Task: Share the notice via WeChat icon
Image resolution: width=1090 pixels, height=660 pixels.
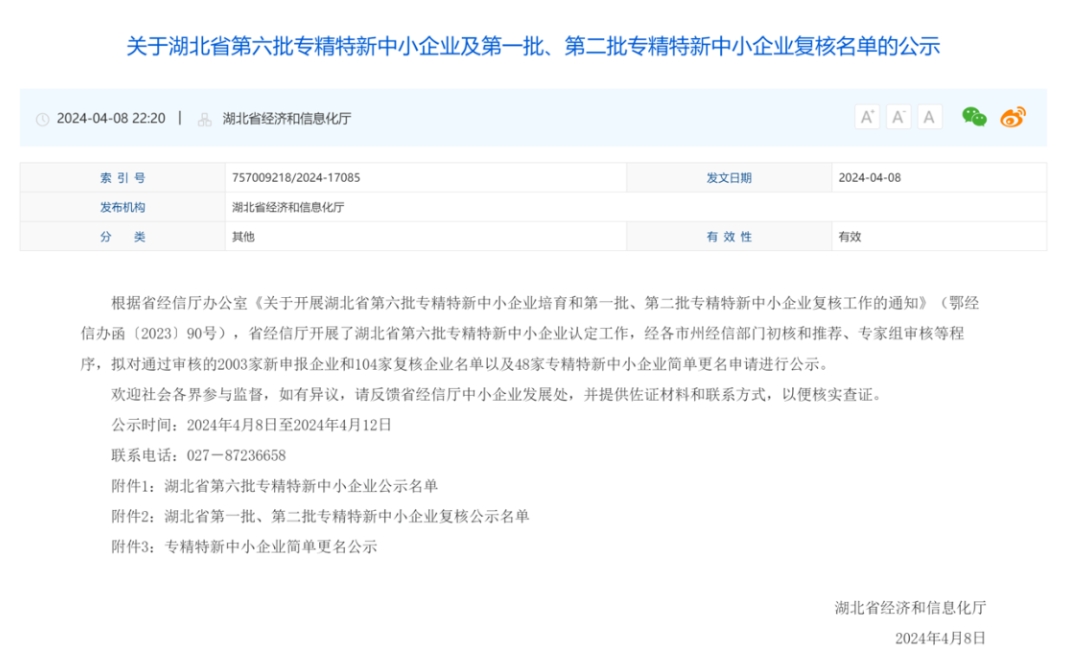Action: coord(974,117)
